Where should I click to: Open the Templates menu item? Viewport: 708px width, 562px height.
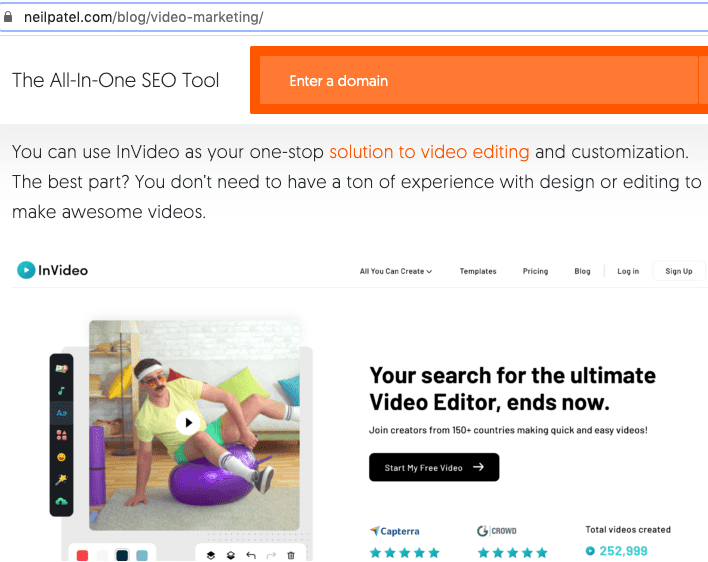478,271
